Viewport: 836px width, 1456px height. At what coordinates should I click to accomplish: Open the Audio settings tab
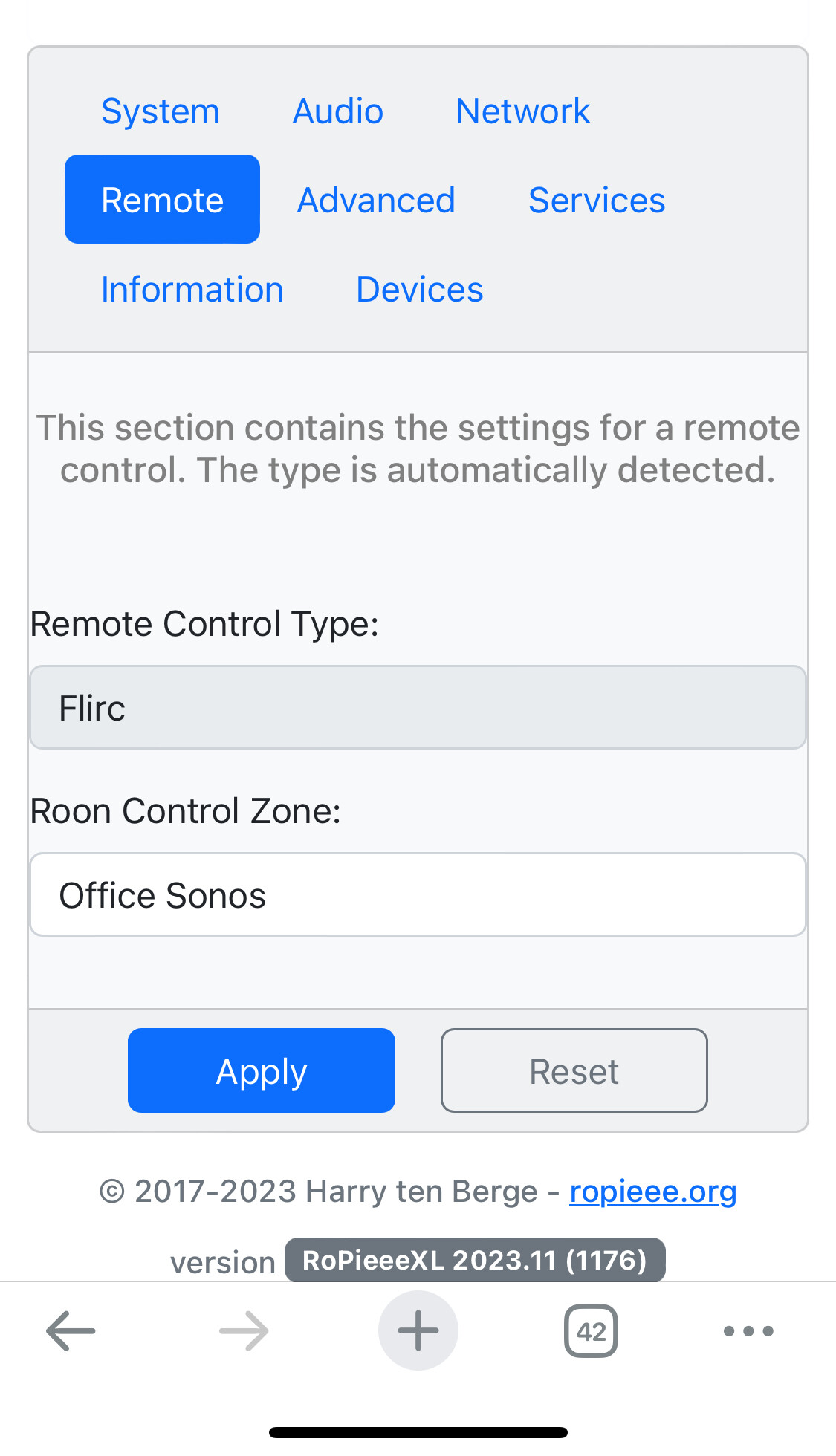338,111
